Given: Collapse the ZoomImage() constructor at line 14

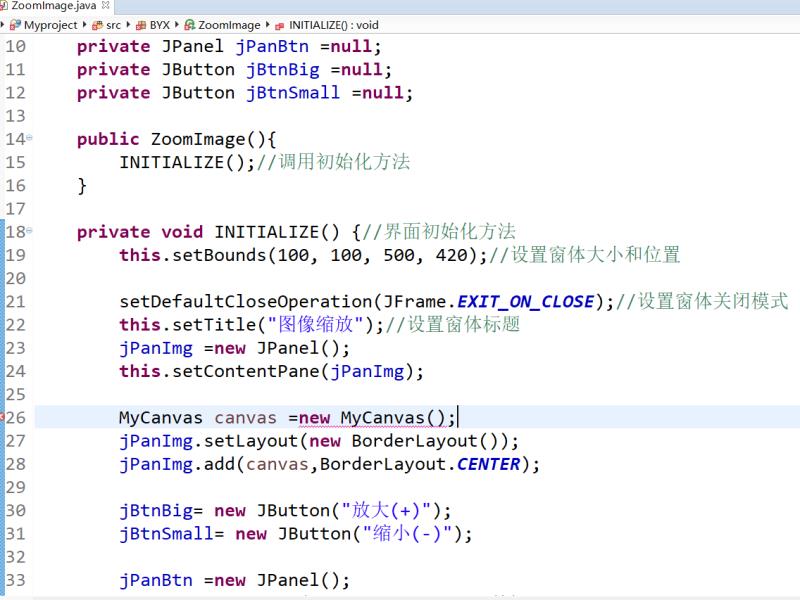Looking at the screenshot, I should 29,138.
